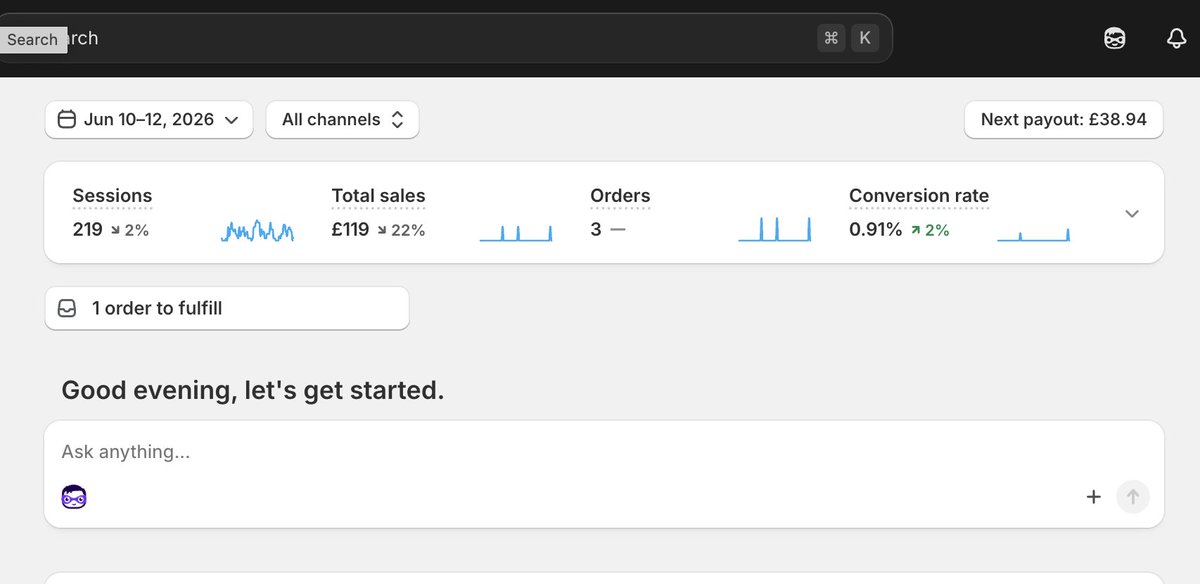Click the ⌘ shortcut key badge in search
This screenshot has height=584, width=1200.
click(831, 38)
